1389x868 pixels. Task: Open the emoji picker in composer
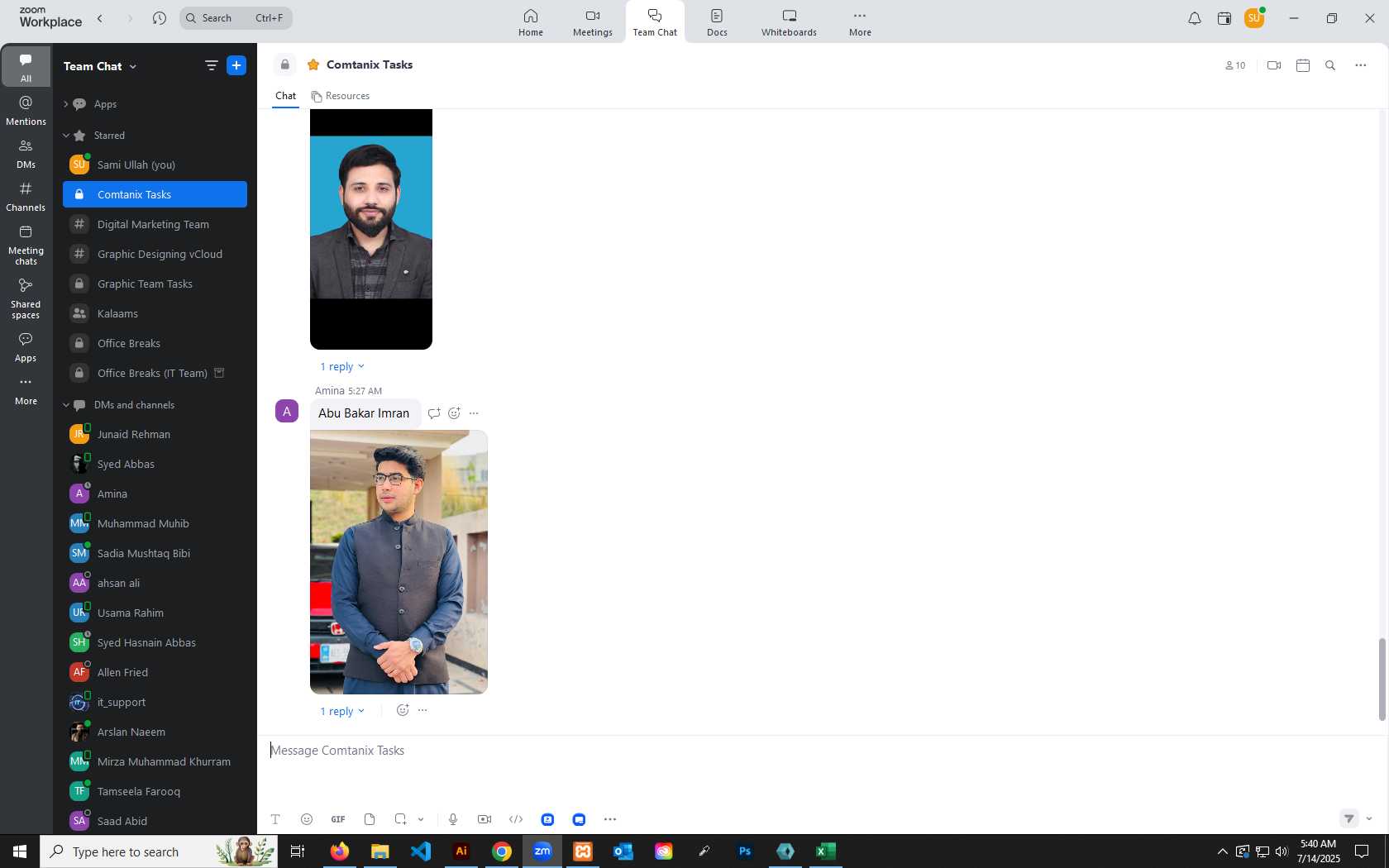click(307, 819)
